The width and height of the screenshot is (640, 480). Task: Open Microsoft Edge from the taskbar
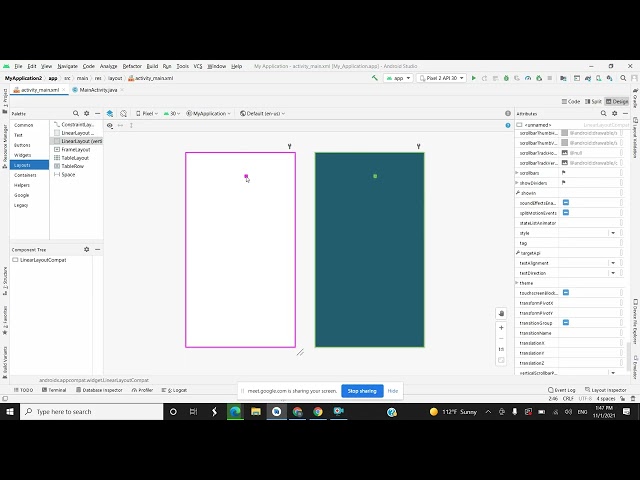(x=235, y=411)
